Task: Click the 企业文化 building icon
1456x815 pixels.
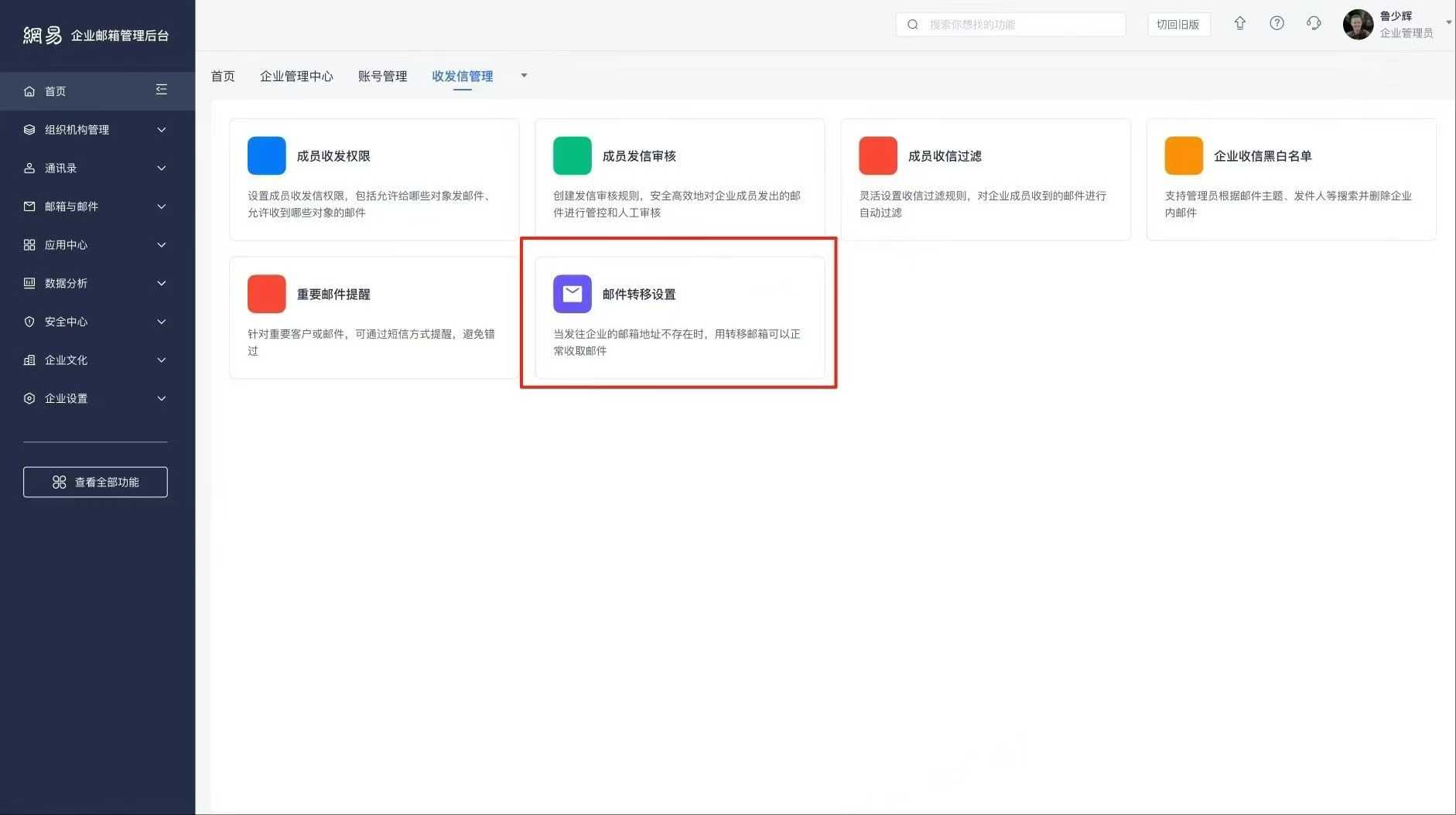Action: [x=29, y=360]
